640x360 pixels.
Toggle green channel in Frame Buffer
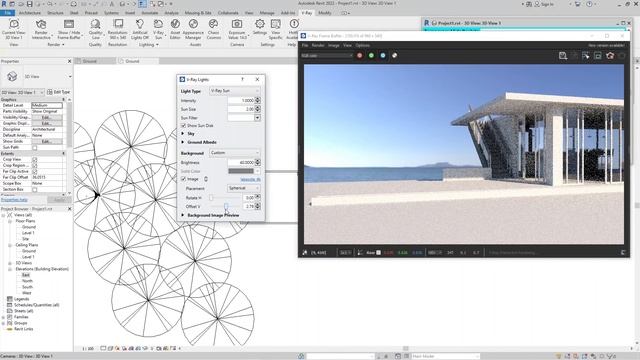pos(371,56)
